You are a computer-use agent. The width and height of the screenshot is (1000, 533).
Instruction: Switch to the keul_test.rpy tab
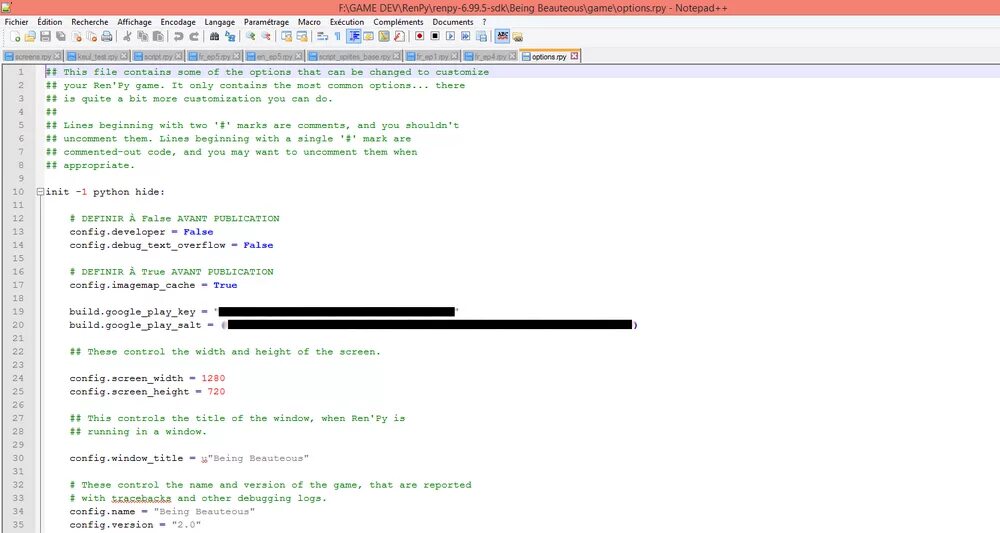click(x=98, y=56)
